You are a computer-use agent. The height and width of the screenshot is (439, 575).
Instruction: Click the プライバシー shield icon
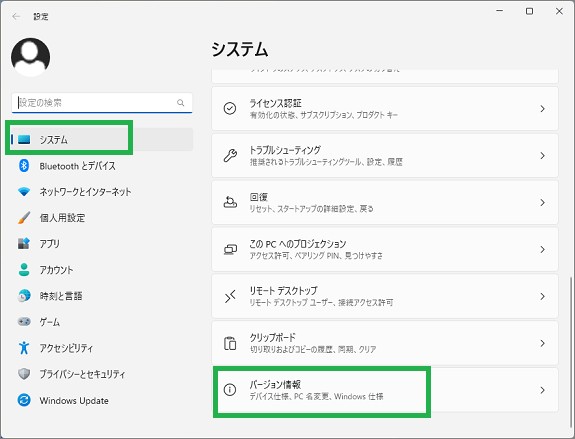[x=24, y=374]
